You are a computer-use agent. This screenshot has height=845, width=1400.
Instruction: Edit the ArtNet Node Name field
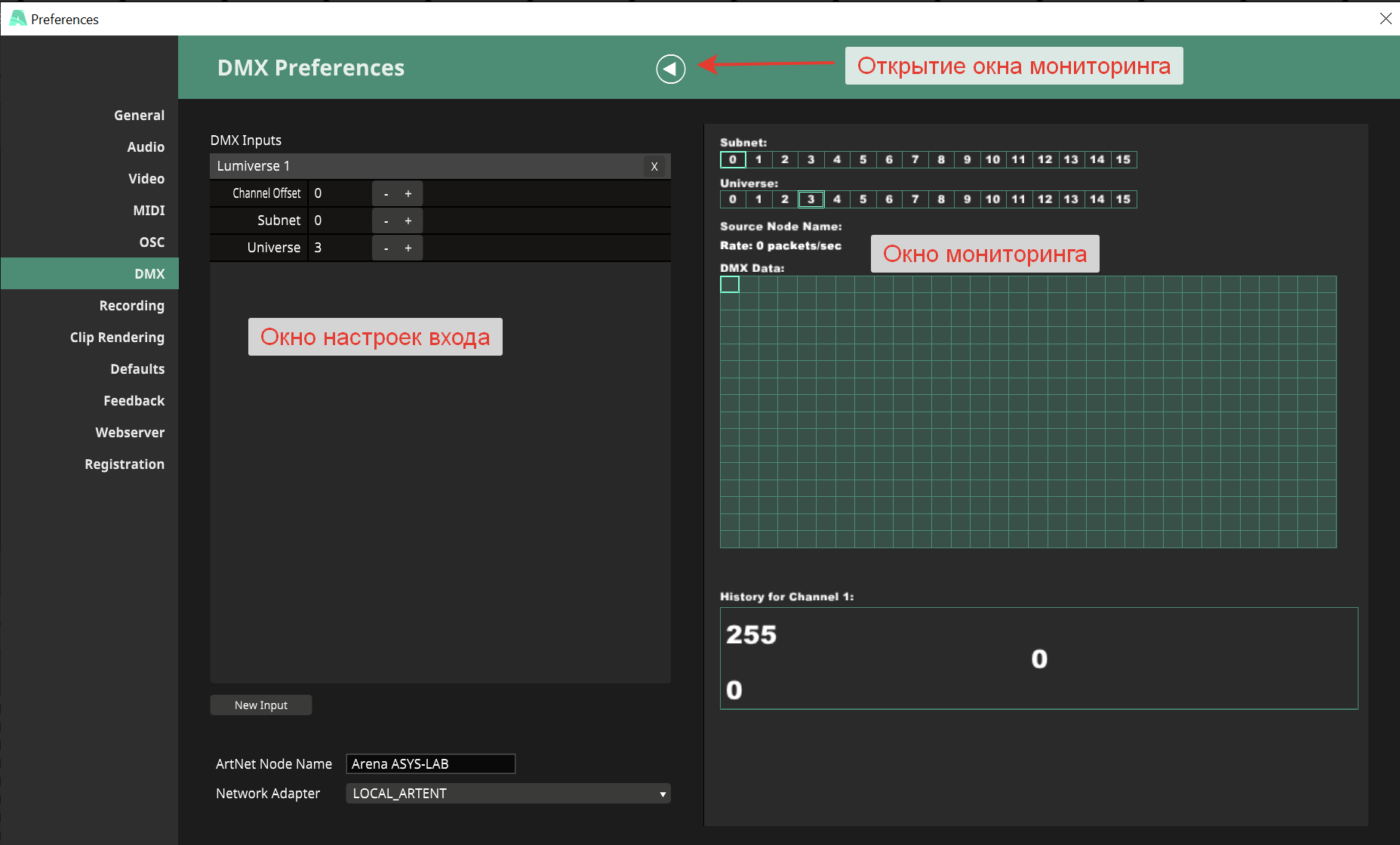tap(430, 763)
